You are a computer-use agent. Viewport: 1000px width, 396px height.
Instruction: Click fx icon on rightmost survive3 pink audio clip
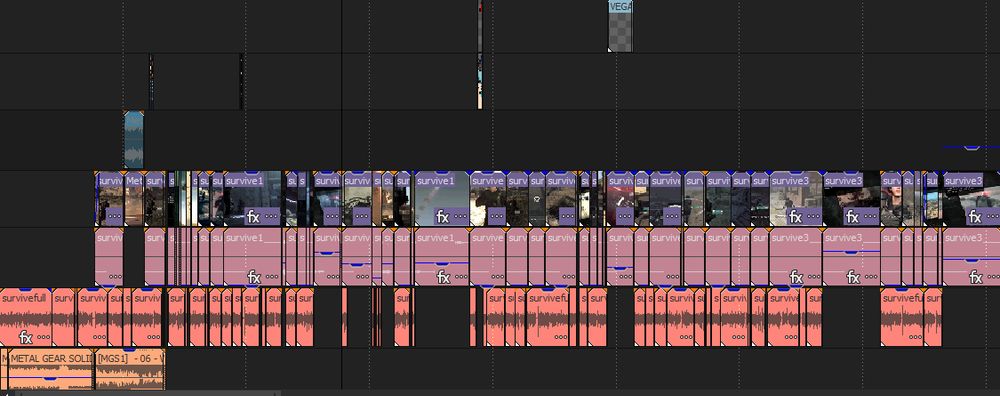pos(976,277)
